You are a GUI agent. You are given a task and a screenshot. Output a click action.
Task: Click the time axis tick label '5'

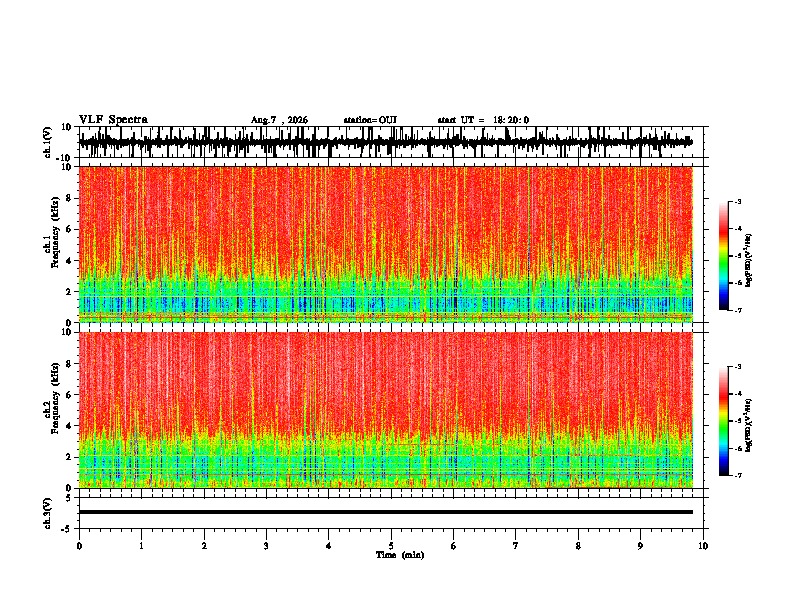(x=391, y=546)
